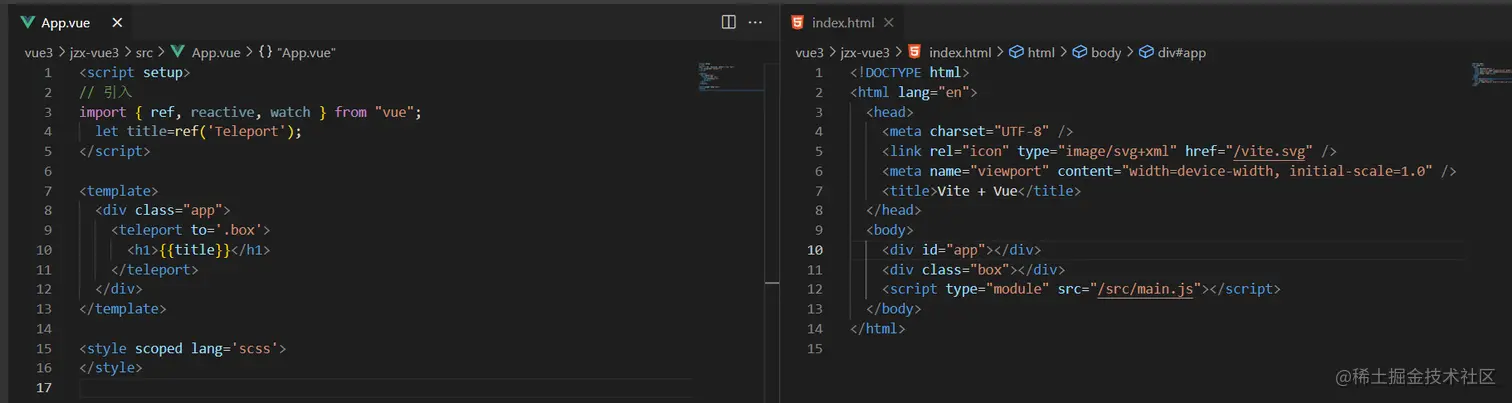The height and width of the screenshot is (403, 1512).
Task: Place cursor on meta charset="UTF-8" line
Action: (x=977, y=132)
